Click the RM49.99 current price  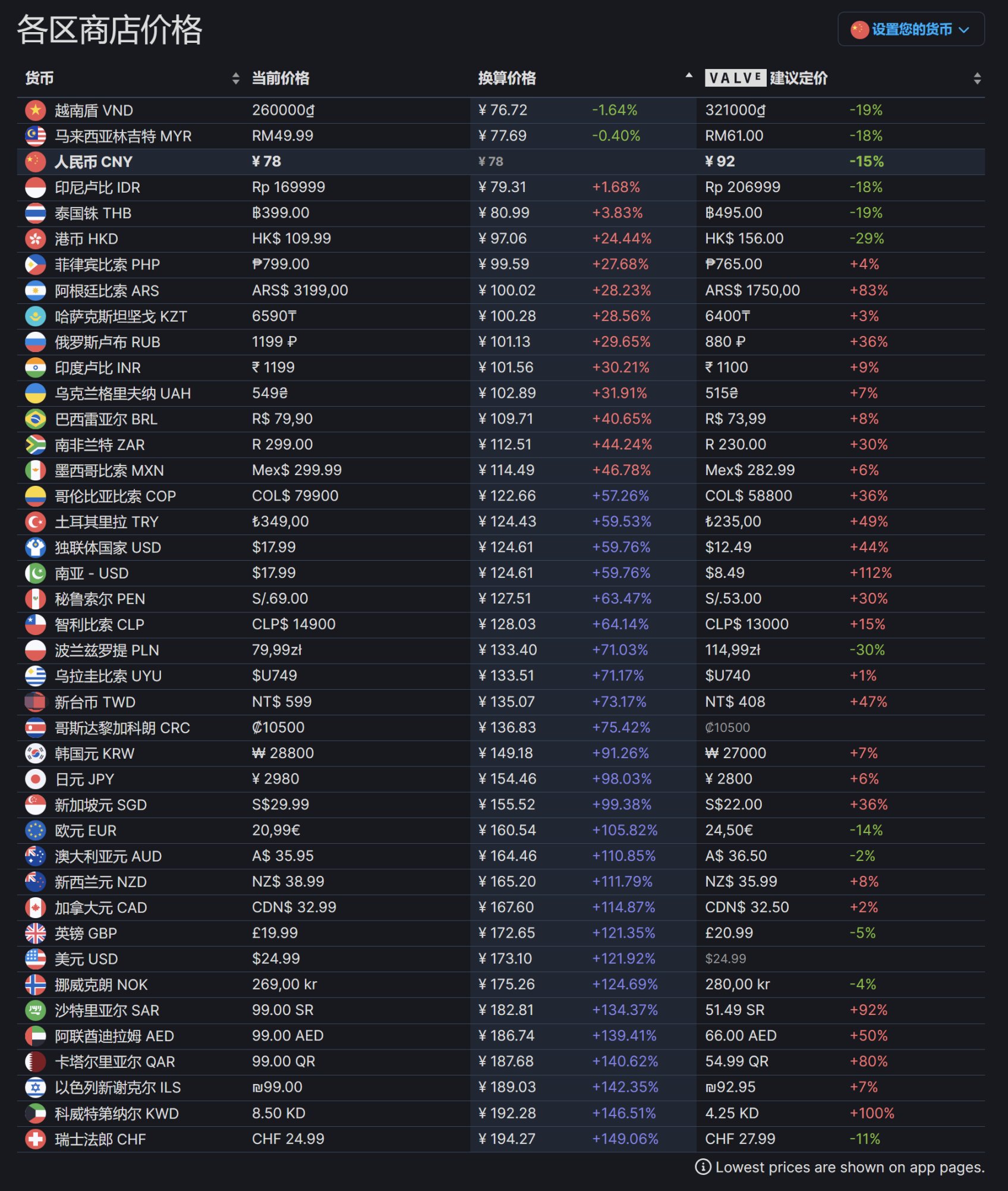282,136
